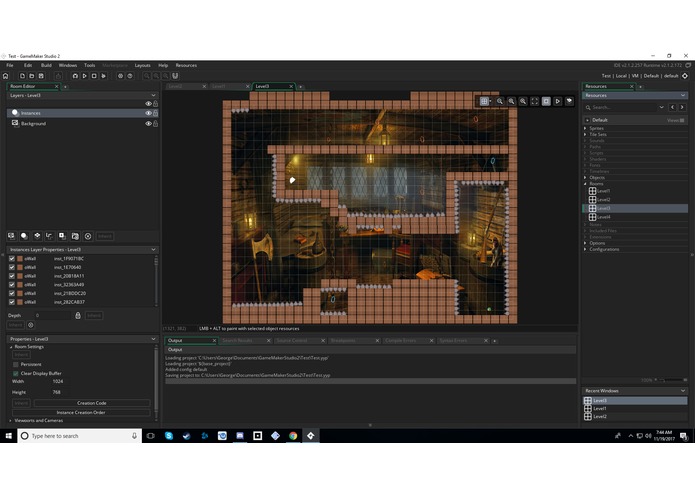
Task: Collapse Instances Layer Properties panel chevron
Action: pos(153,249)
